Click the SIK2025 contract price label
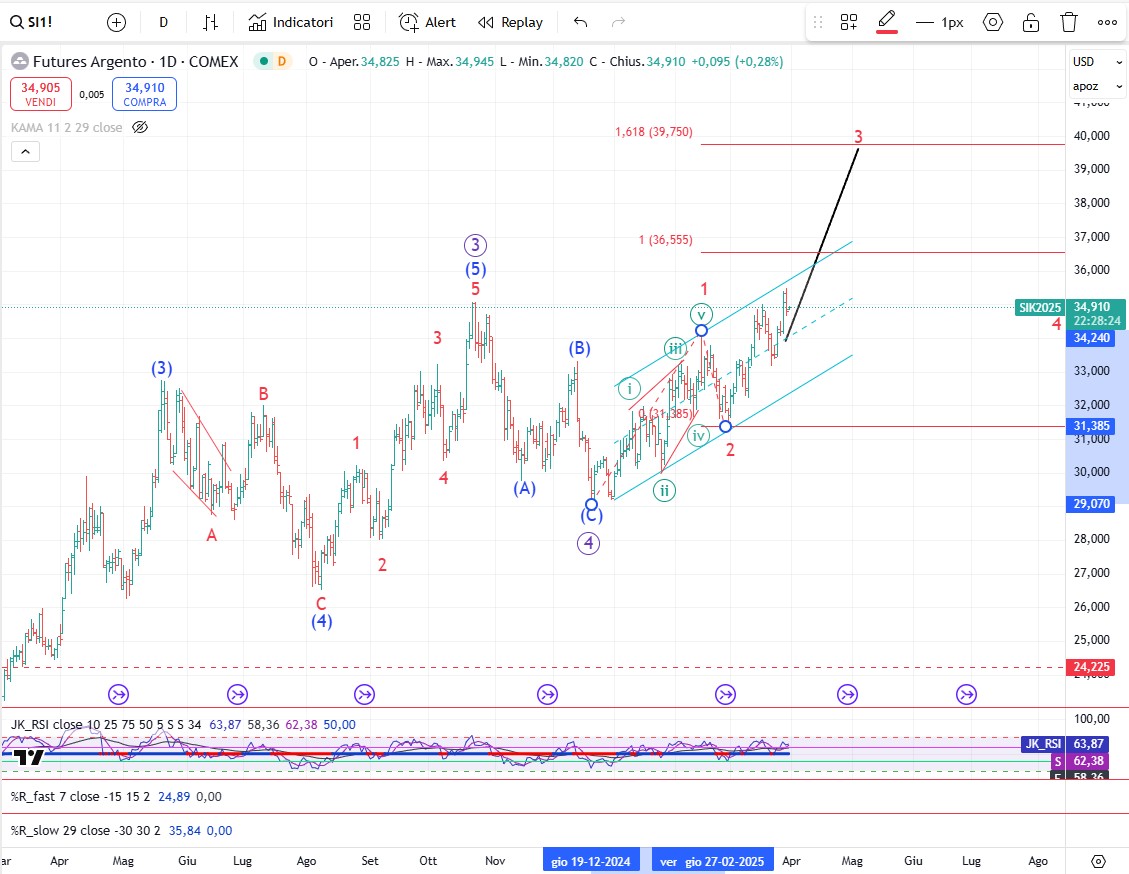Viewport: 1129px width, 874px height. [1040, 307]
